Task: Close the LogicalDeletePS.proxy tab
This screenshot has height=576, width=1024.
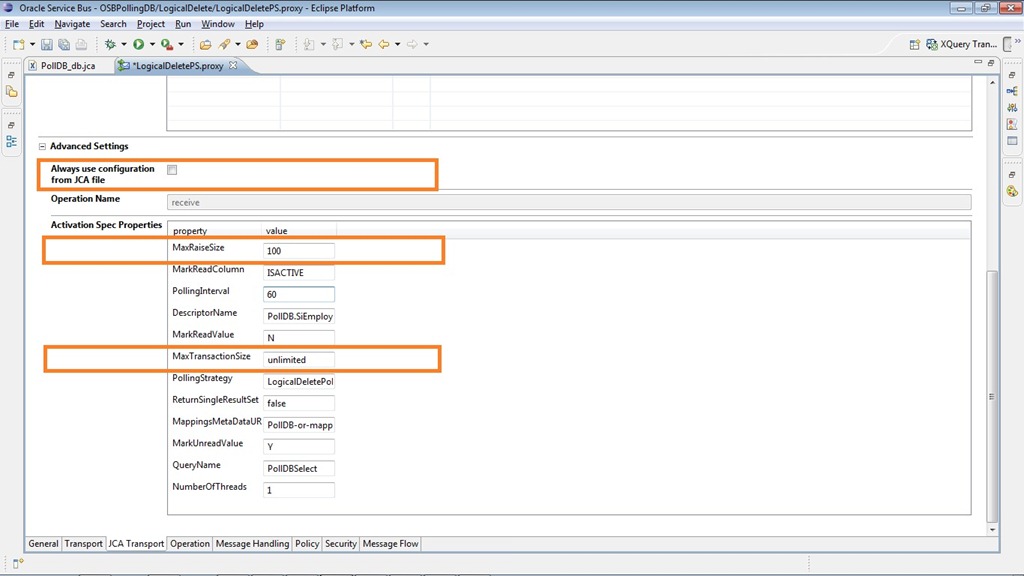Action: [x=234, y=66]
